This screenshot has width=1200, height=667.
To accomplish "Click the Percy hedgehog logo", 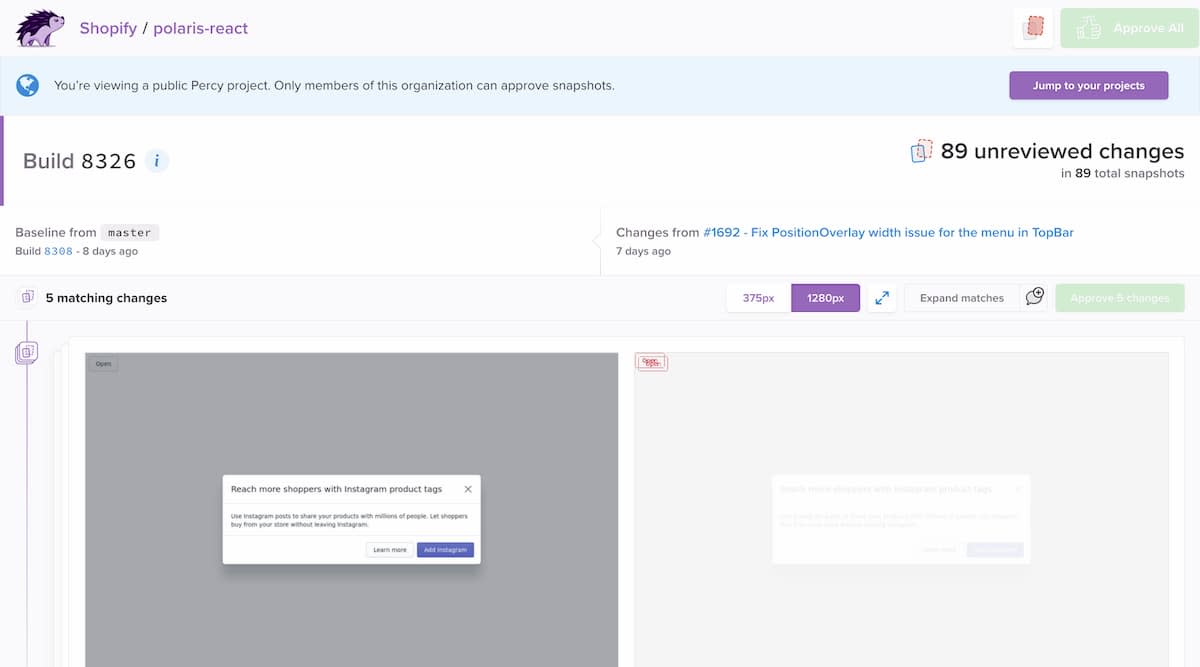I will (x=41, y=28).
